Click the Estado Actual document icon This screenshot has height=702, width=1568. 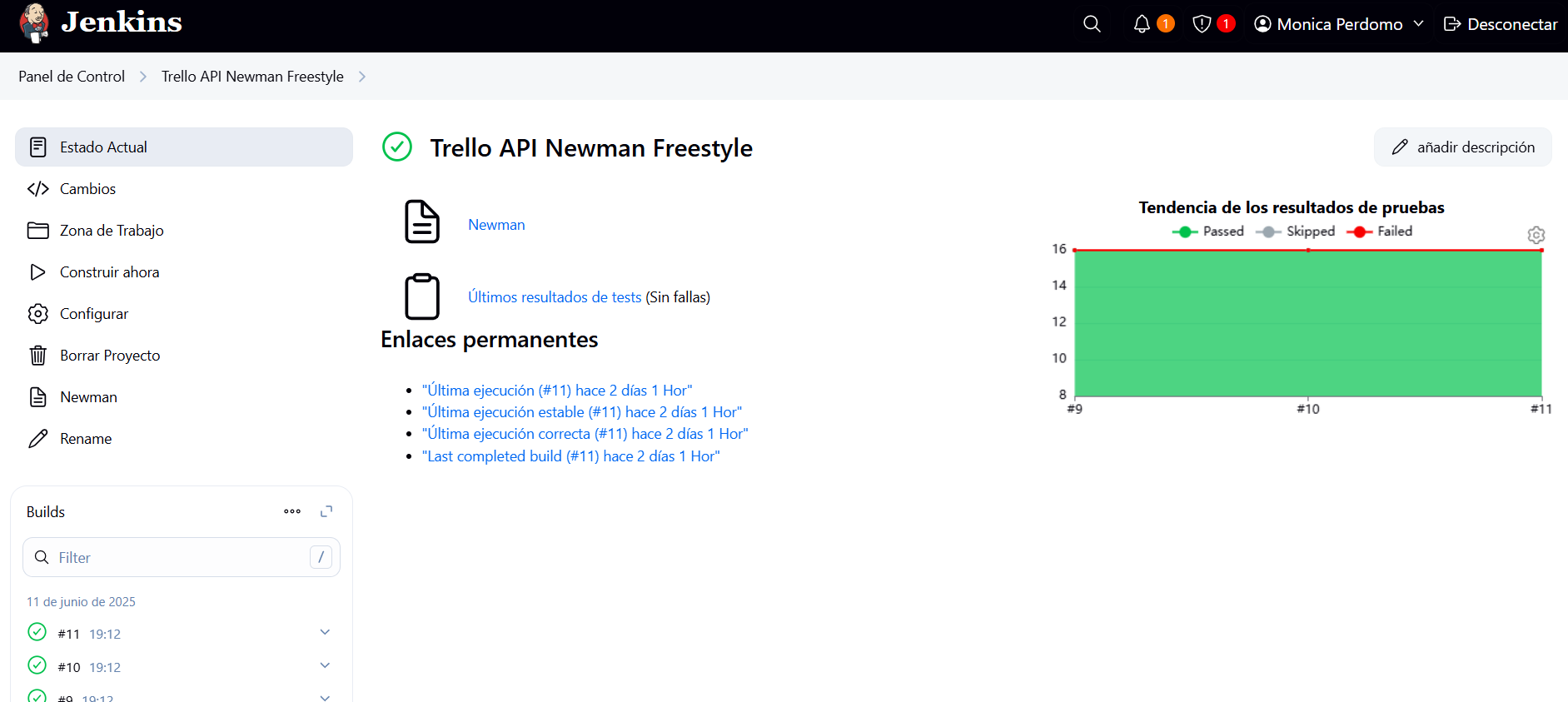(x=37, y=147)
